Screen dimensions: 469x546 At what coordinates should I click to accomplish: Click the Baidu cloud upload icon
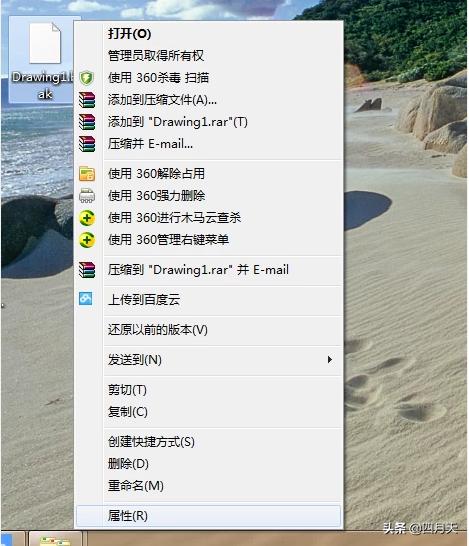(x=86, y=299)
